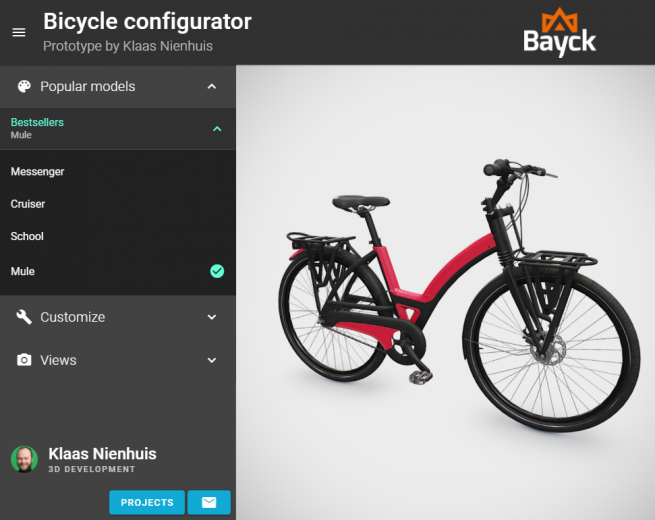Click the camera icon next to Views

click(x=24, y=360)
